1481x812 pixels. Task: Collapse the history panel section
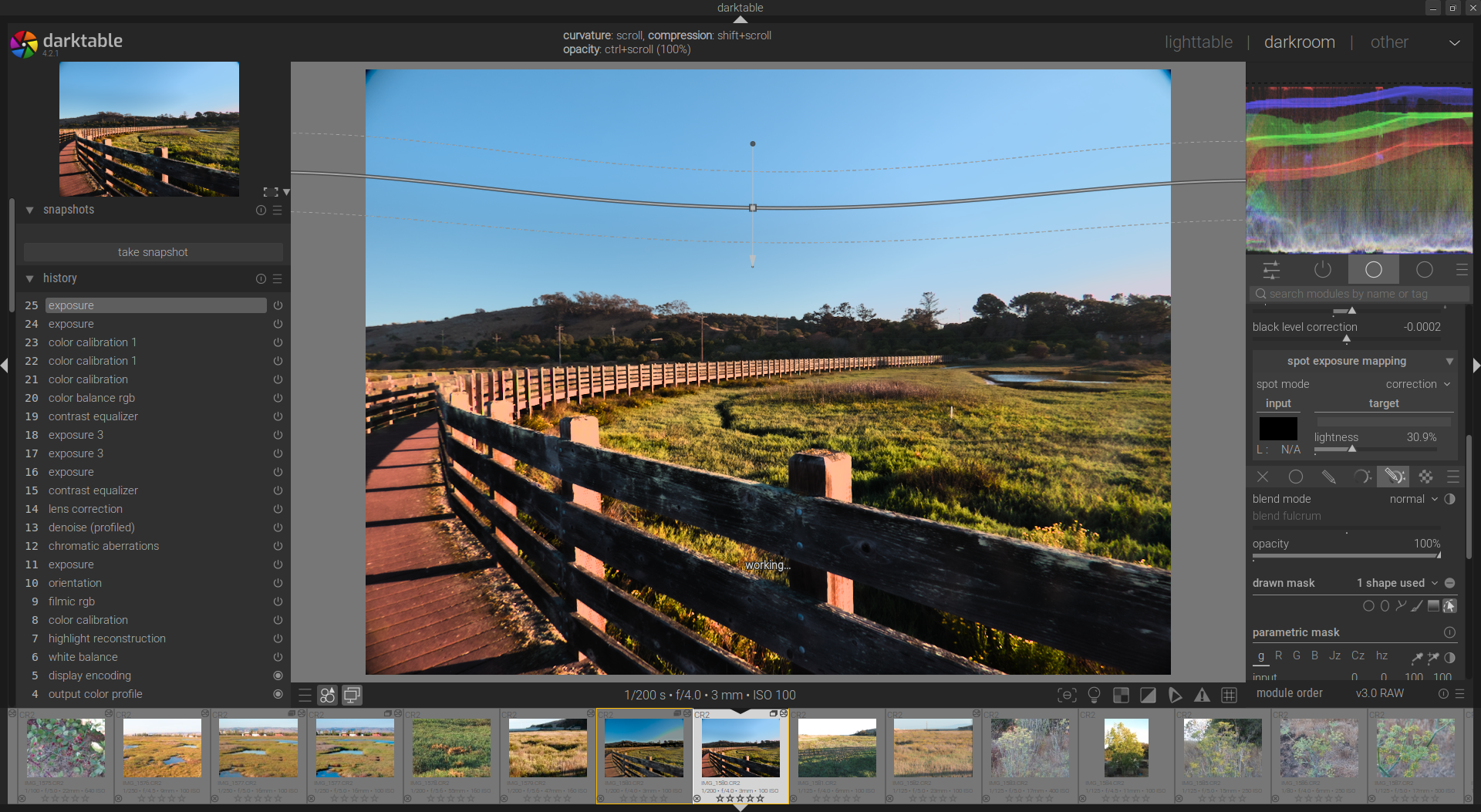tap(30, 278)
